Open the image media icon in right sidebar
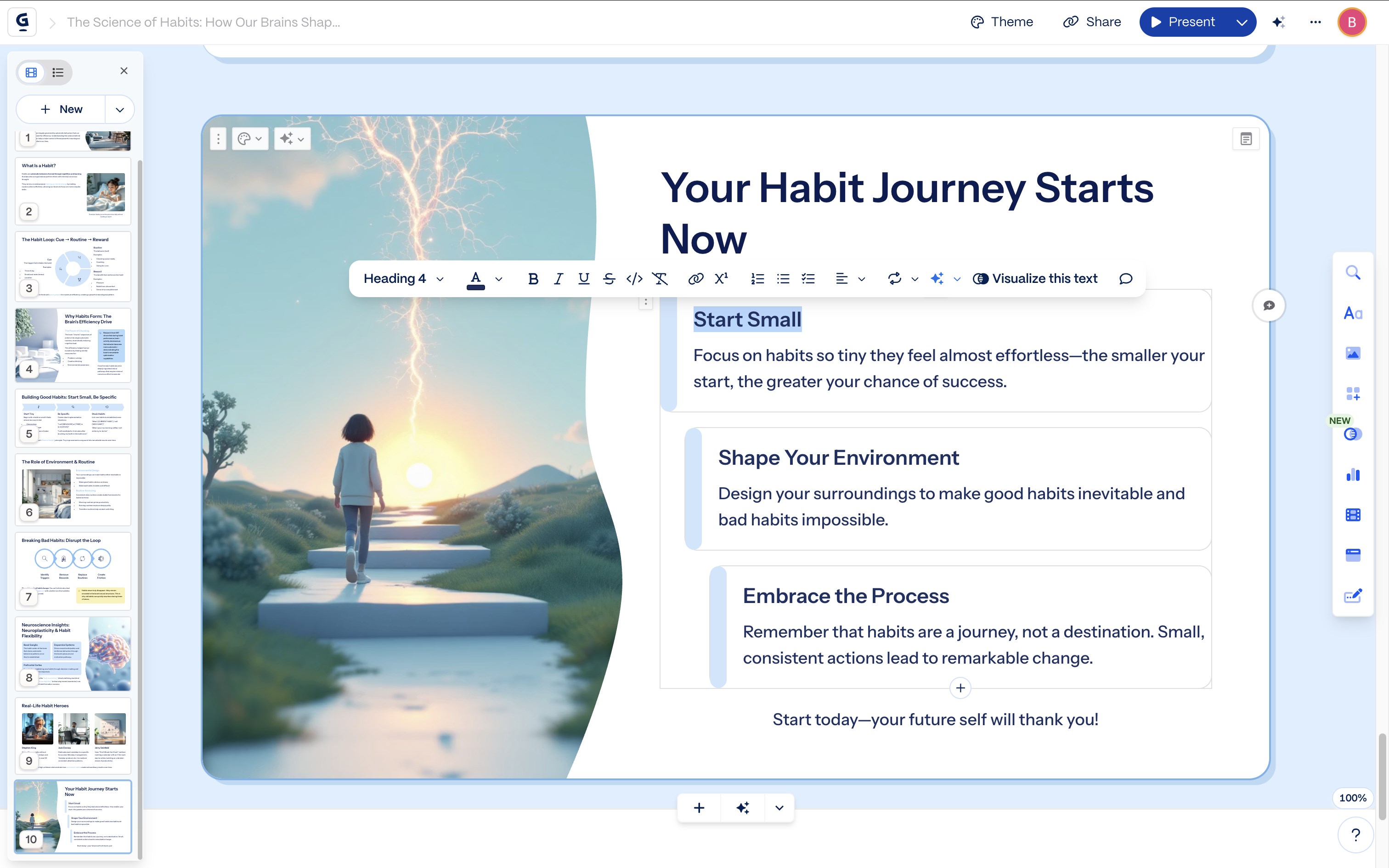This screenshot has width=1389, height=868. coord(1353,353)
